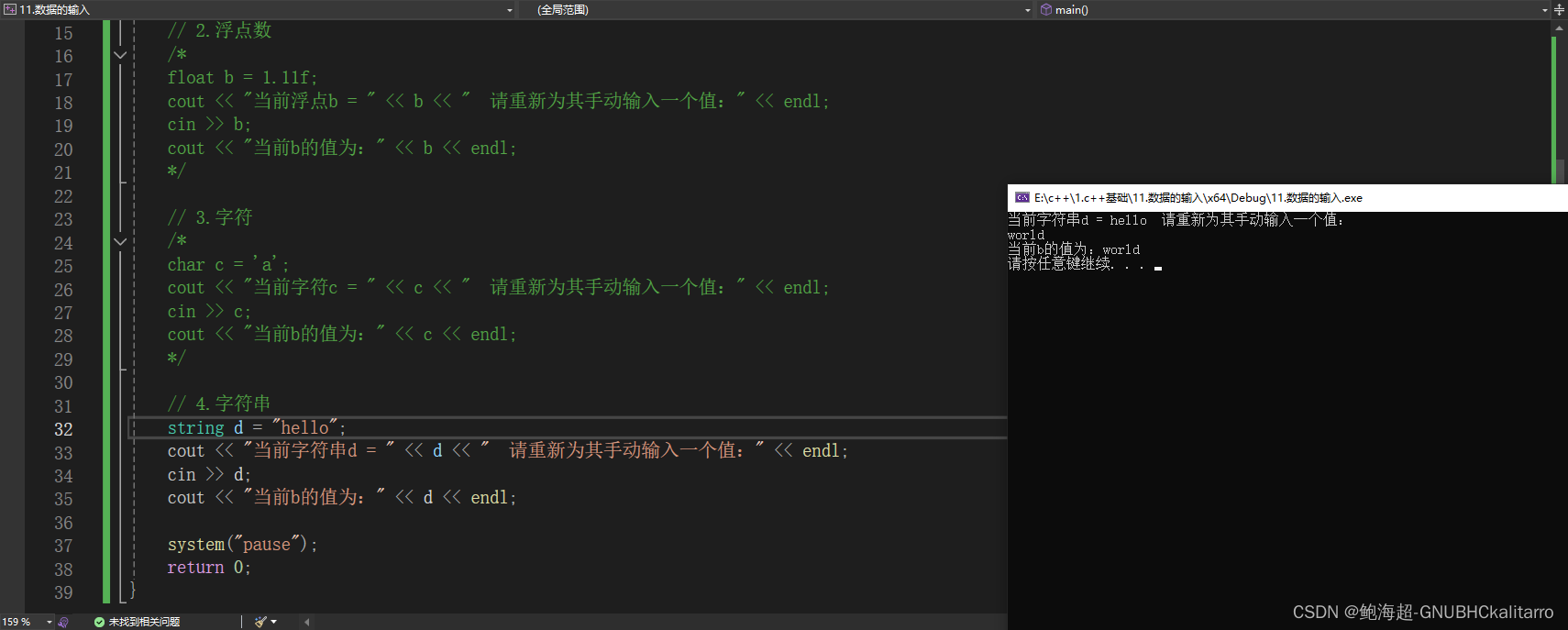Click the horizontal scrollbar left arrow
Viewport: 1568px width, 630px height.
coord(306,622)
